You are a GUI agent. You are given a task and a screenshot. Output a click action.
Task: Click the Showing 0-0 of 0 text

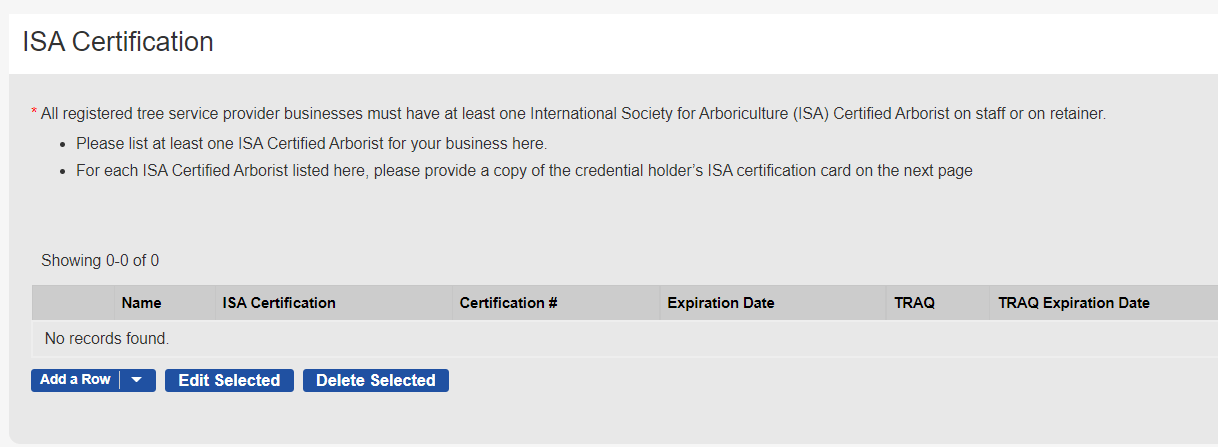click(100, 261)
